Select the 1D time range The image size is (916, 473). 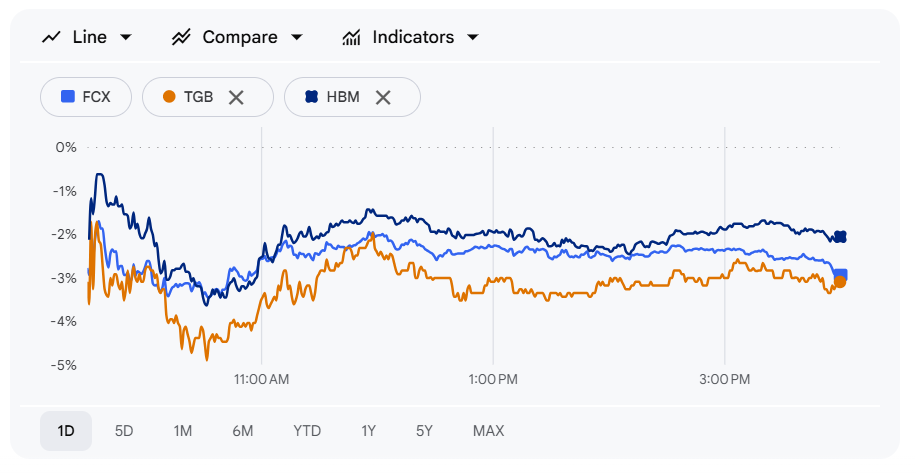pyautogui.click(x=66, y=431)
